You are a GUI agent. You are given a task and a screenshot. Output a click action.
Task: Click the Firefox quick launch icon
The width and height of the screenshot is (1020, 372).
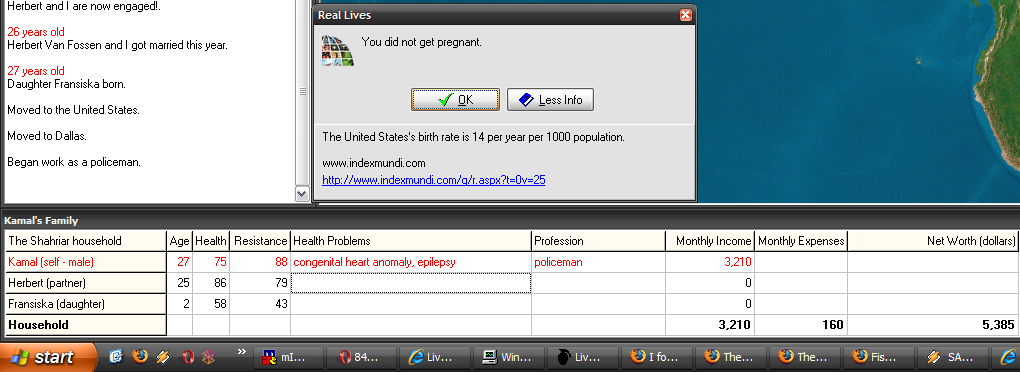coord(139,356)
